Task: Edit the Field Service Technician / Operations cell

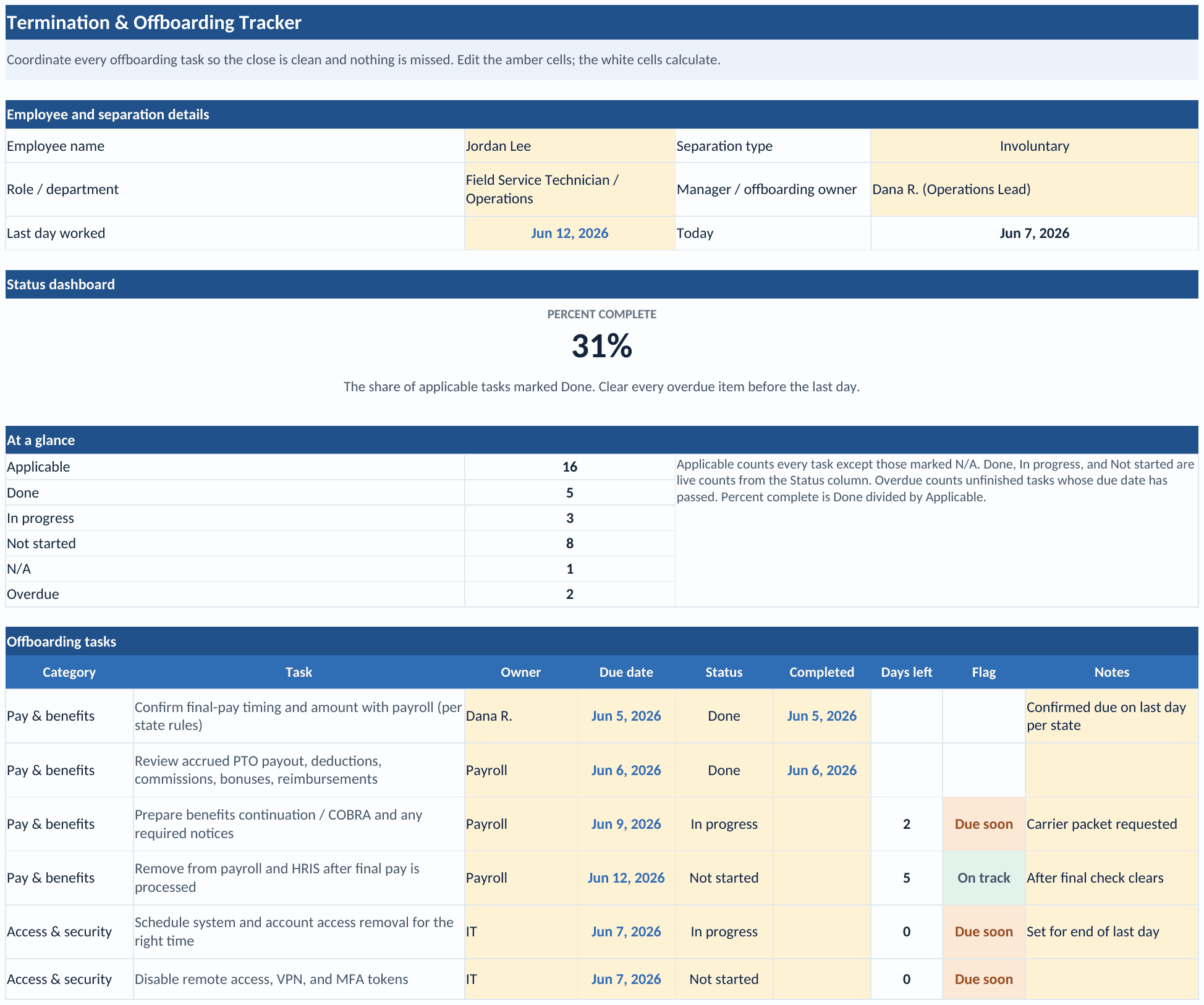Action: click(569, 189)
